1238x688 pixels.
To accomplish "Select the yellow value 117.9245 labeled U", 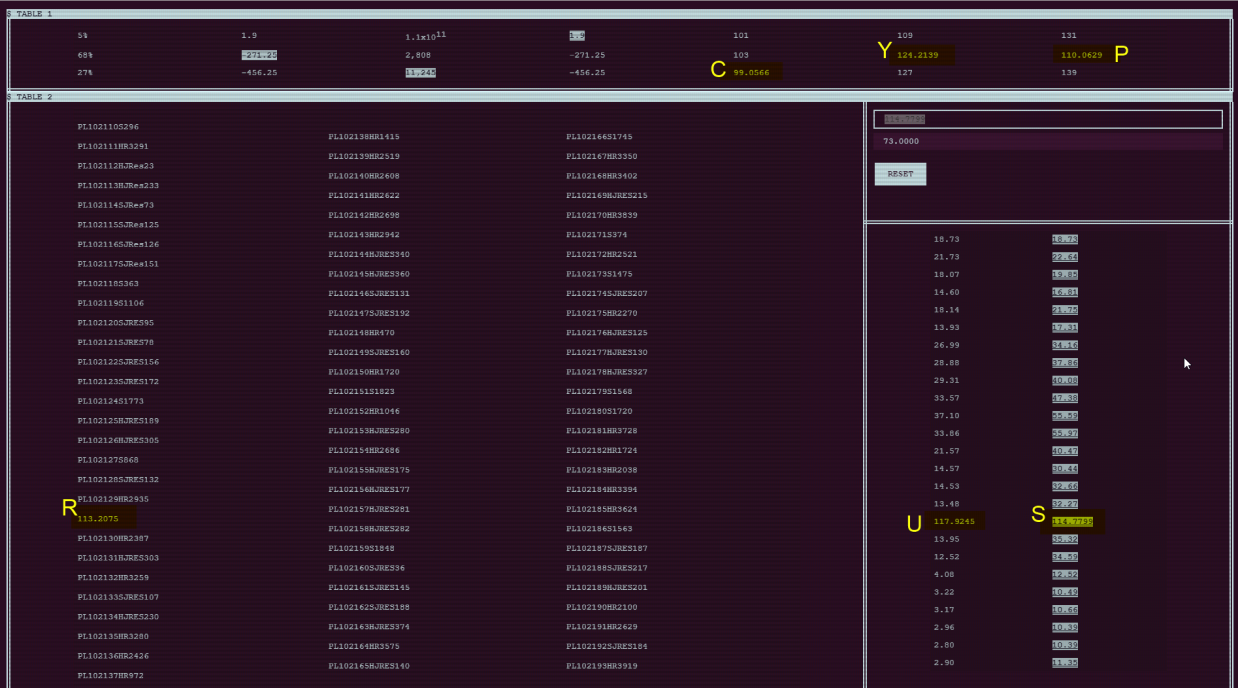I will tap(954, 521).
